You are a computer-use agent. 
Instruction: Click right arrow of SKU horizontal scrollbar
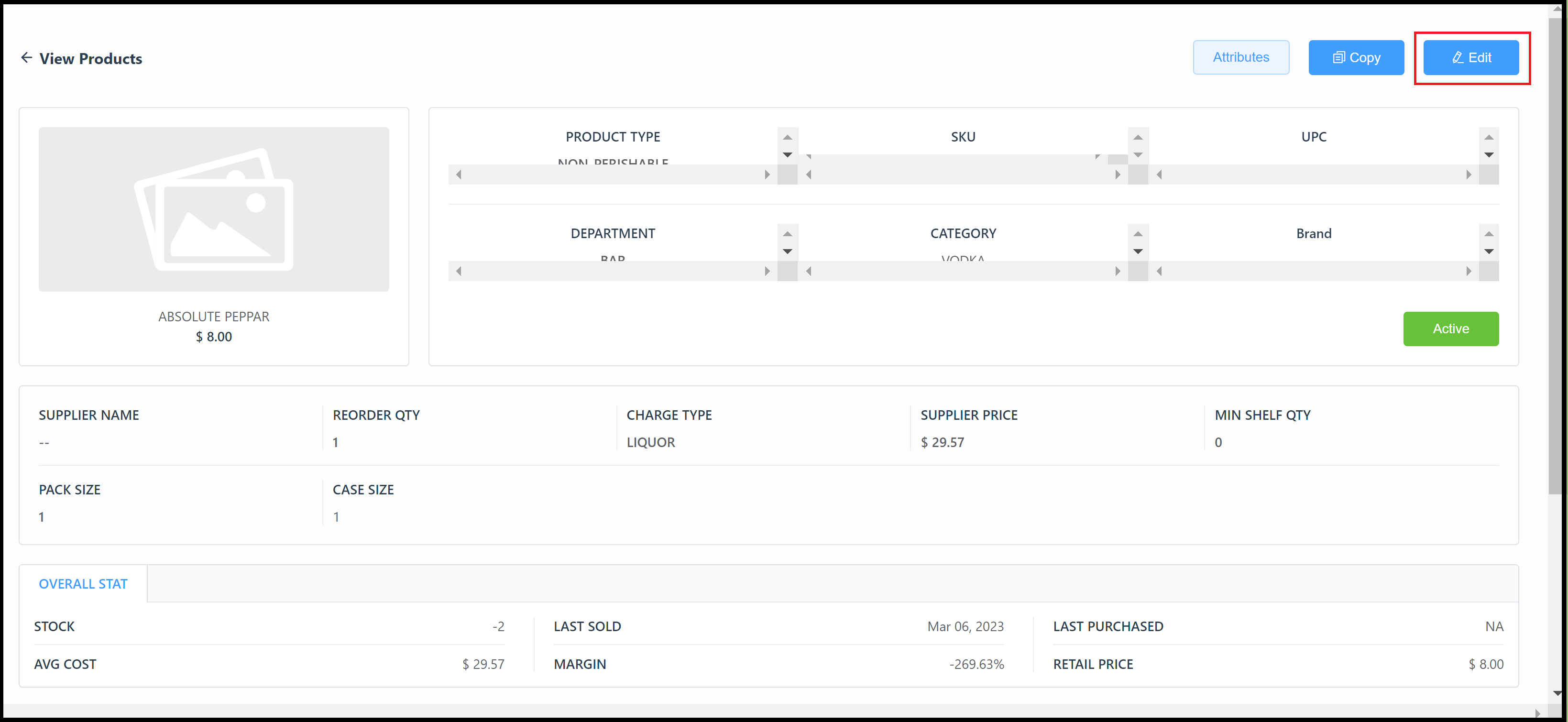point(1118,175)
